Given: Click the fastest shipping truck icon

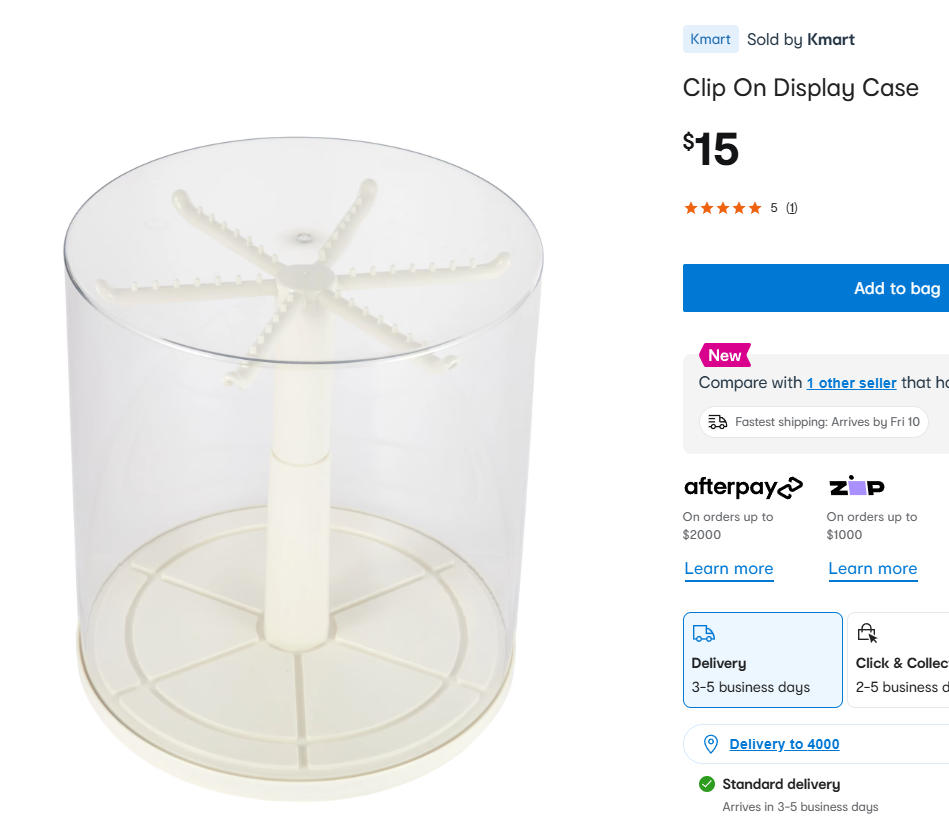Looking at the screenshot, I should 717,422.
